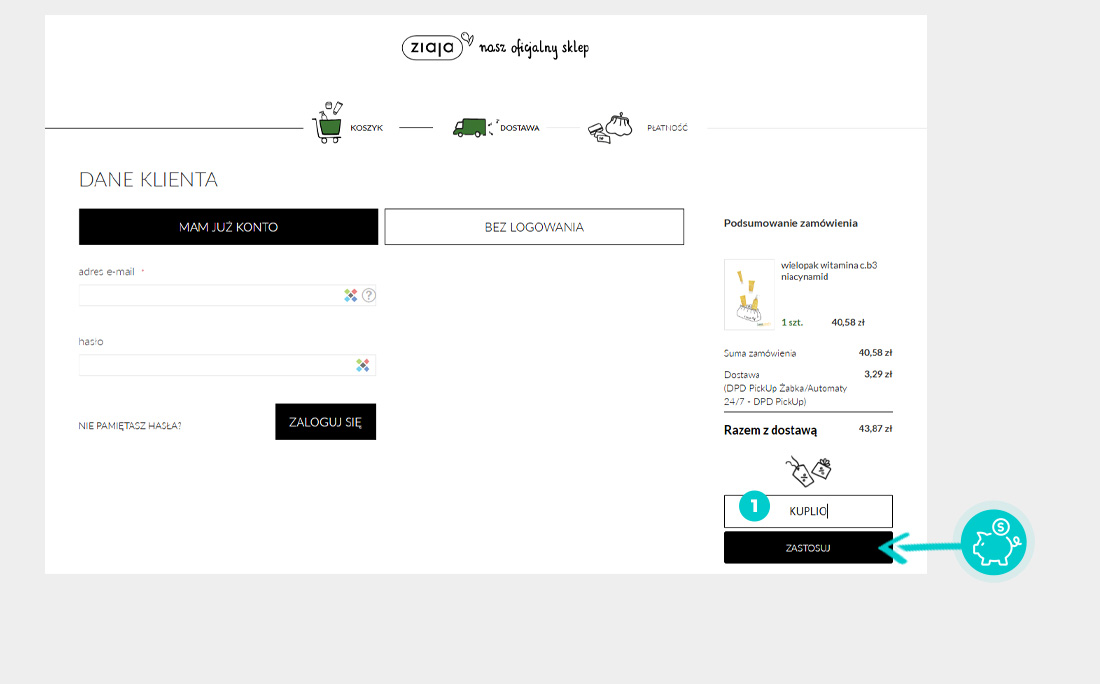Click the product thumbnail in order summary
This screenshot has height=684, width=1100.
[748, 295]
